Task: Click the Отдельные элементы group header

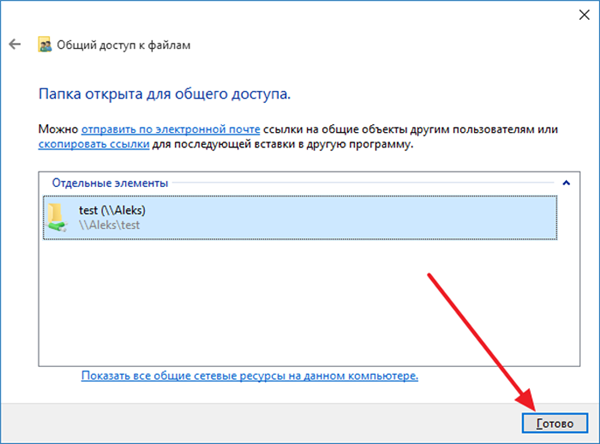Action: (110, 183)
